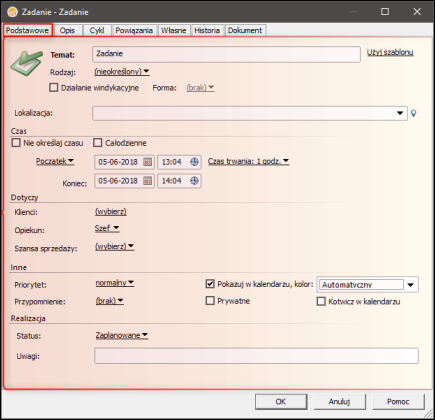
Task: Click the map pin icon beside Lokalizacja
Action: tap(414, 113)
